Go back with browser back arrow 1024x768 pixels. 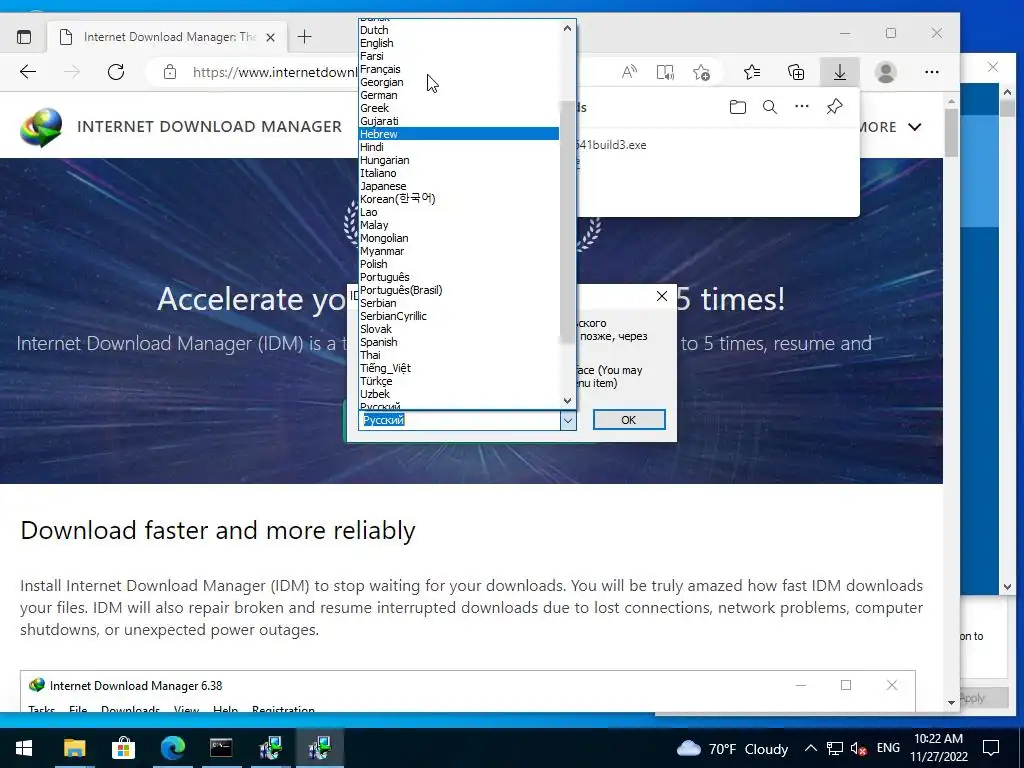tap(28, 72)
